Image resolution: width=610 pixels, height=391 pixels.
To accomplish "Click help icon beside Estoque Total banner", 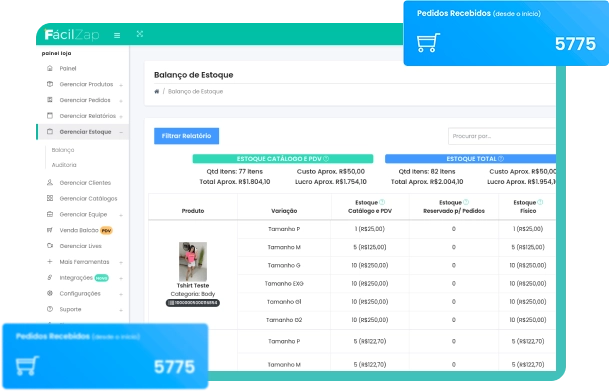I will tap(501, 159).
